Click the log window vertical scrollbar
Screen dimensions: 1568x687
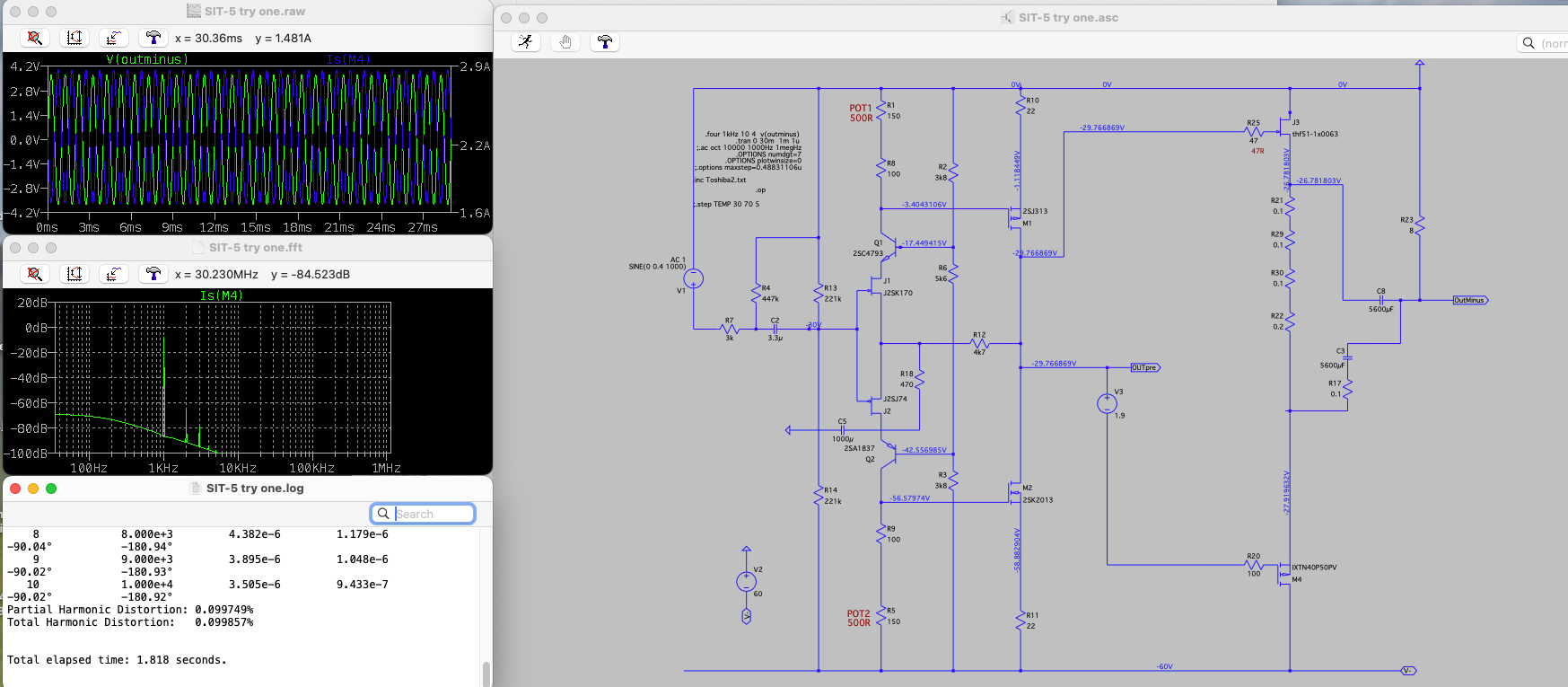coord(486,674)
